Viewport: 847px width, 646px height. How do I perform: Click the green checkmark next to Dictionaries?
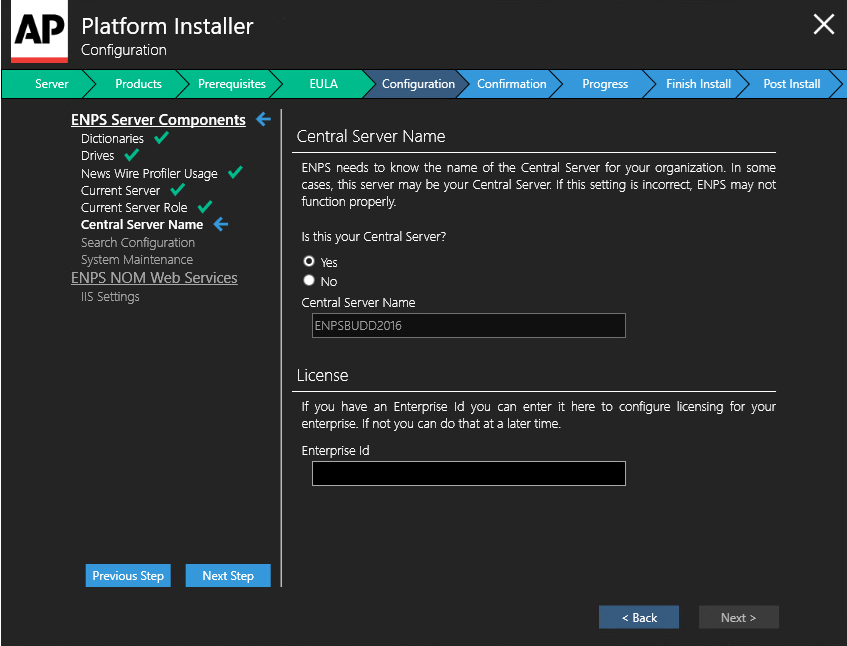pyautogui.click(x=161, y=138)
